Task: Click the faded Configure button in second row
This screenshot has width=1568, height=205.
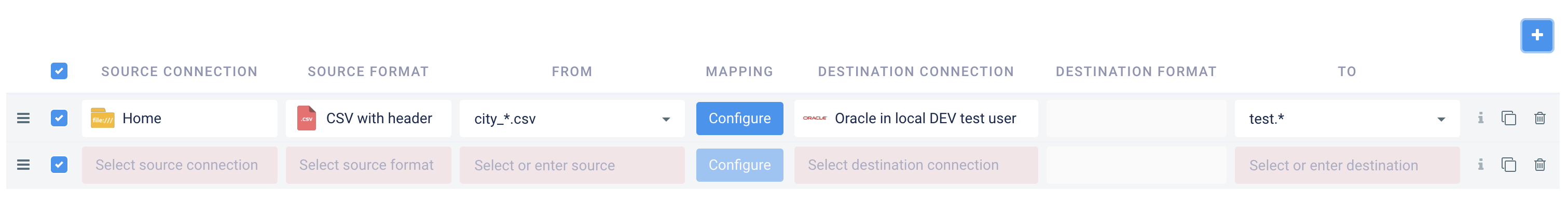Action: point(739,165)
